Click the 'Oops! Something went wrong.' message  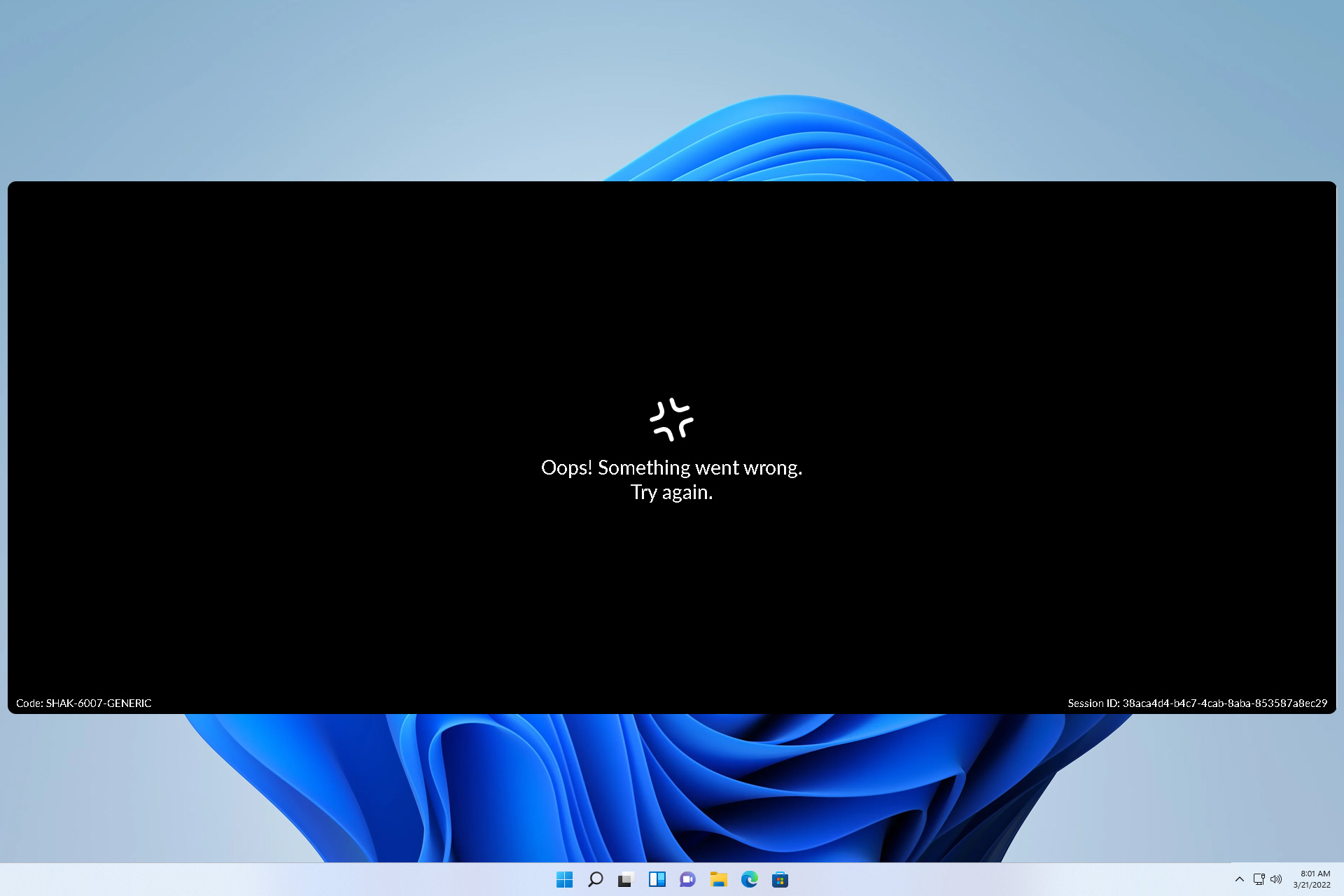click(672, 468)
